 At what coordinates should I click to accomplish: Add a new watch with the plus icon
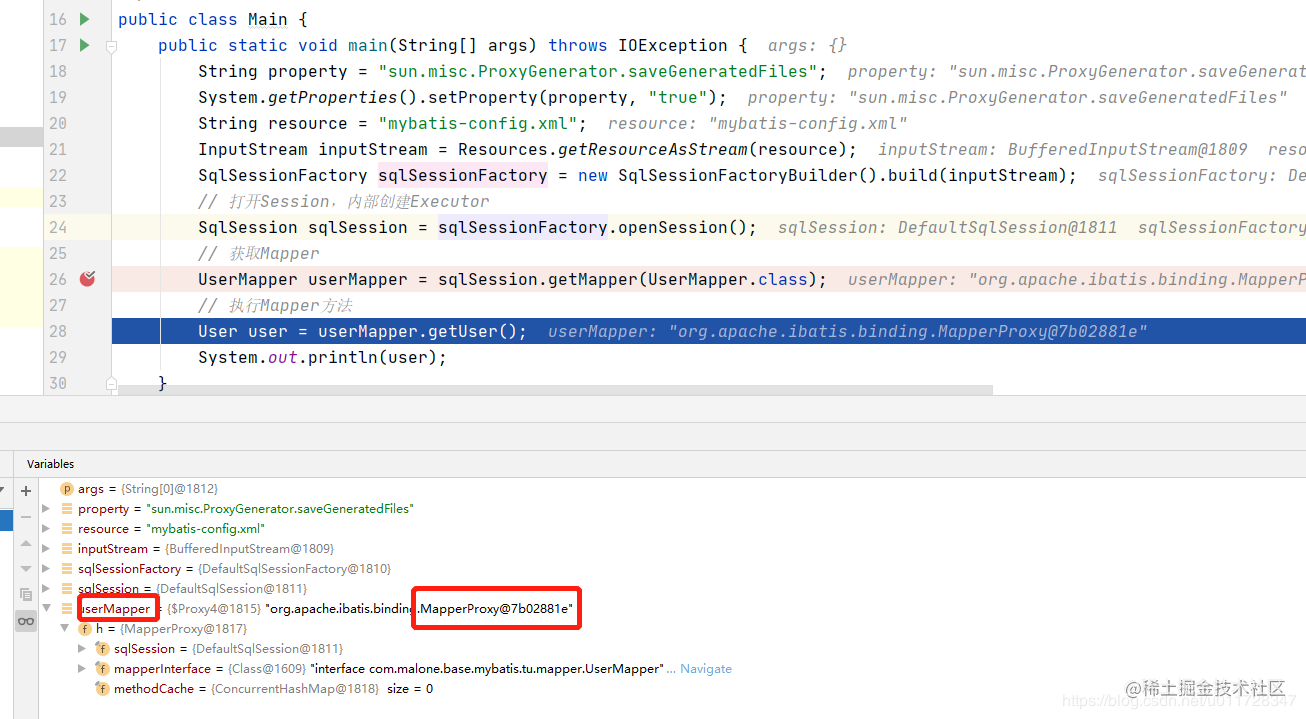(x=26, y=490)
